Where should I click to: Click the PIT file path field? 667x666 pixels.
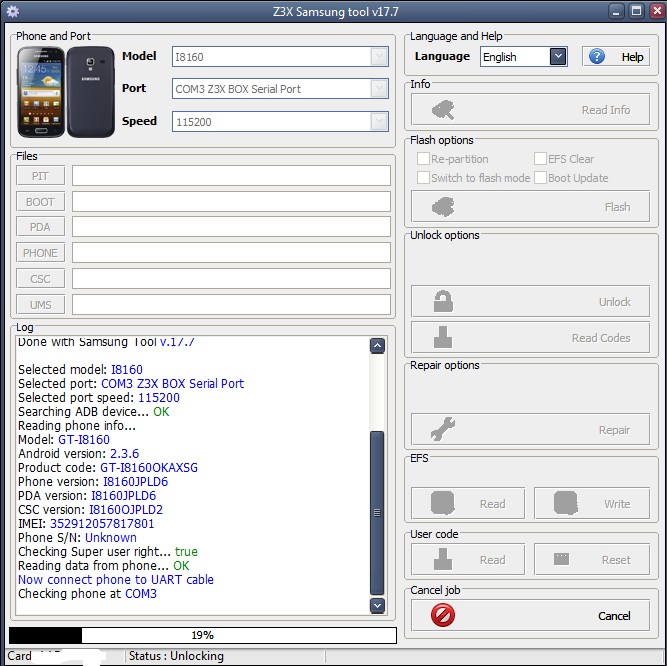click(231, 176)
